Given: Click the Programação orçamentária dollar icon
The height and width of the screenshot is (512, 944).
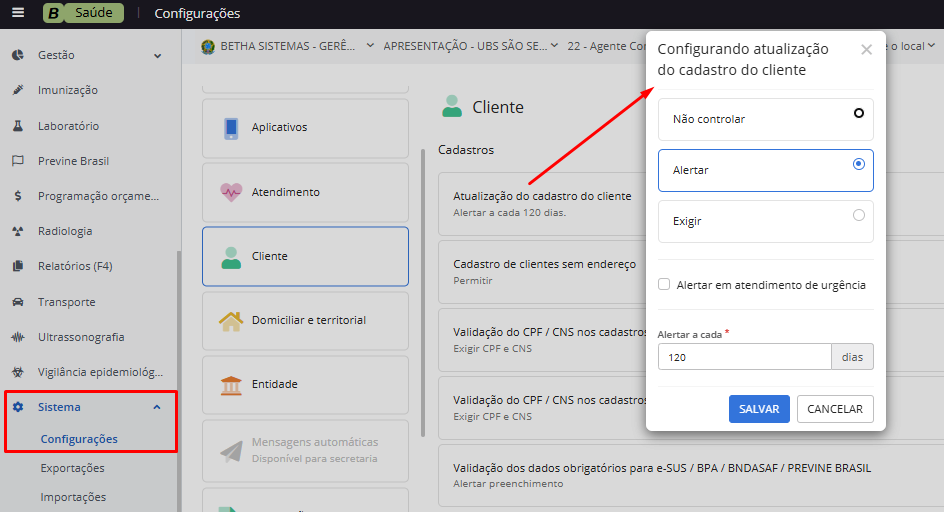Looking at the screenshot, I should tap(18, 196).
